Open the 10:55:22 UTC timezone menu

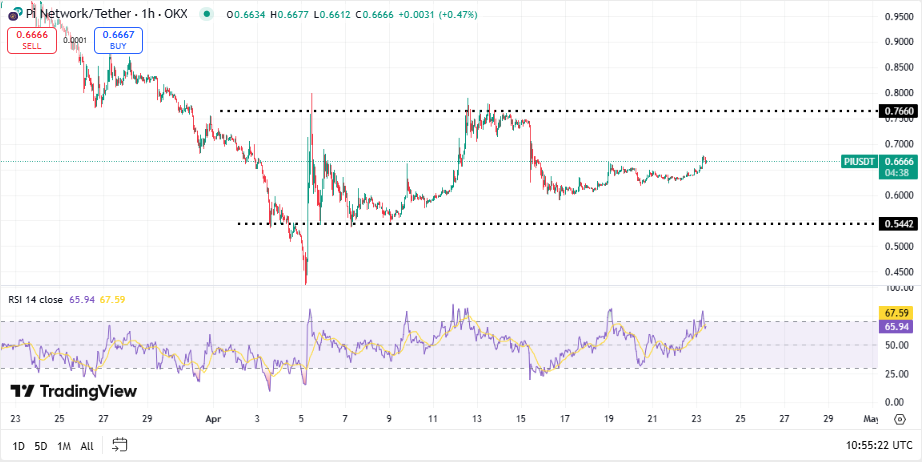(880, 446)
